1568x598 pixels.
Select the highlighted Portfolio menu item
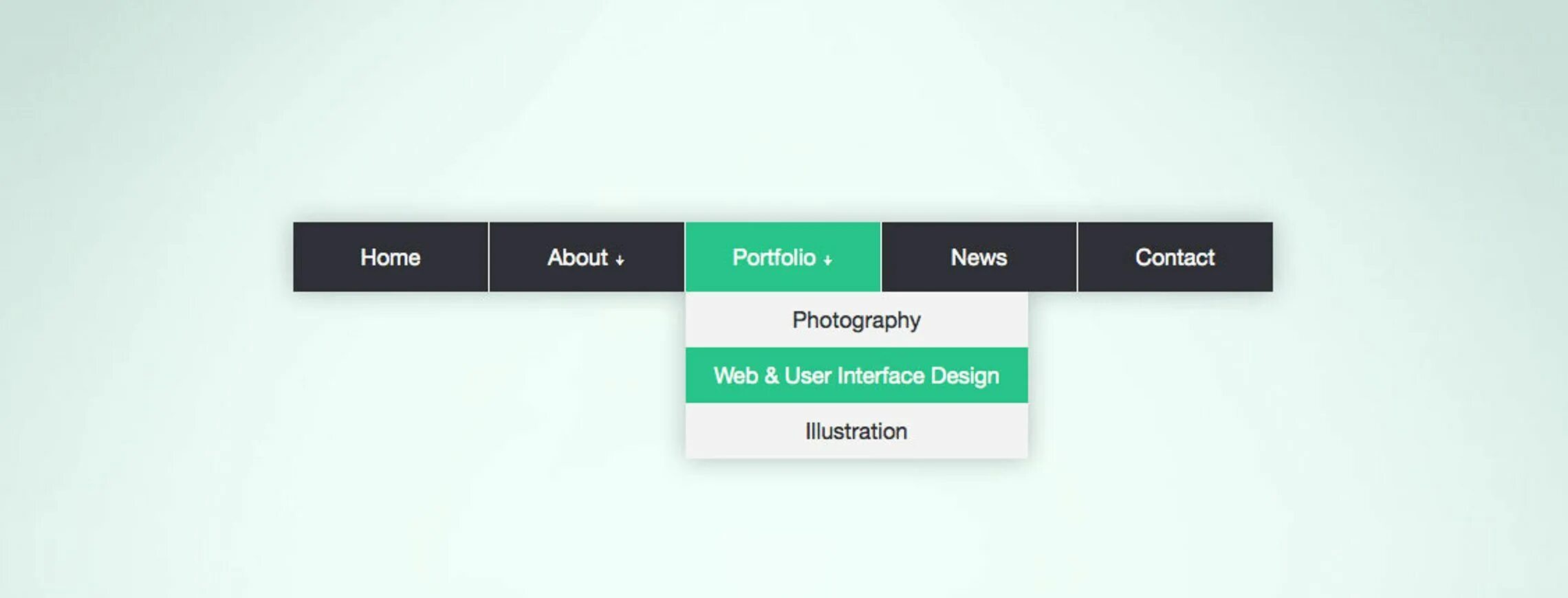783,257
